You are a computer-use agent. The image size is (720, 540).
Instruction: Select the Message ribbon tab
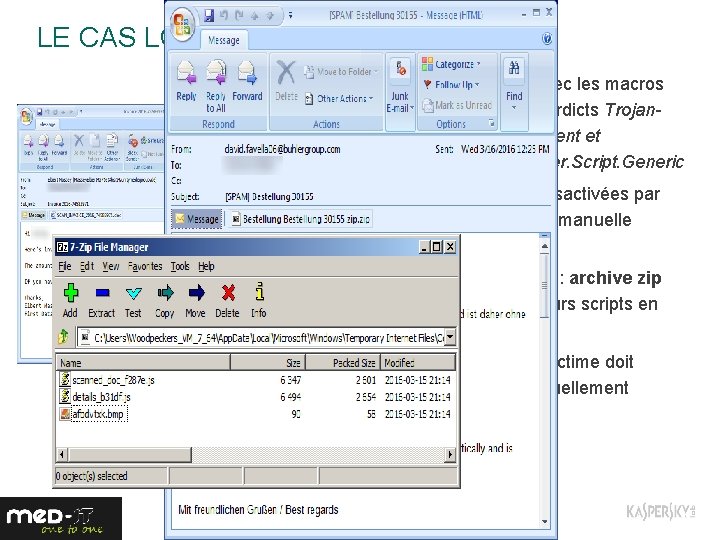[x=224, y=40]
